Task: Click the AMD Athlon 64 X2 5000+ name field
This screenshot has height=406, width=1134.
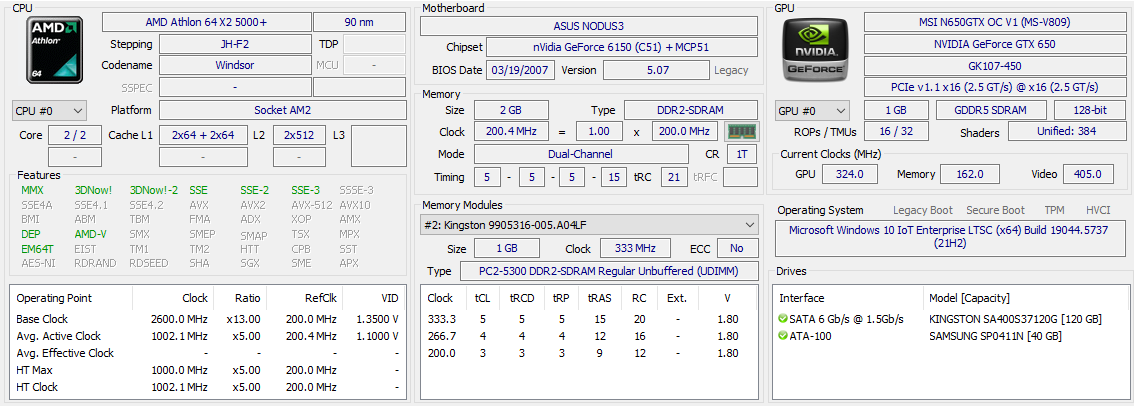Action: [x=206, y=22]
